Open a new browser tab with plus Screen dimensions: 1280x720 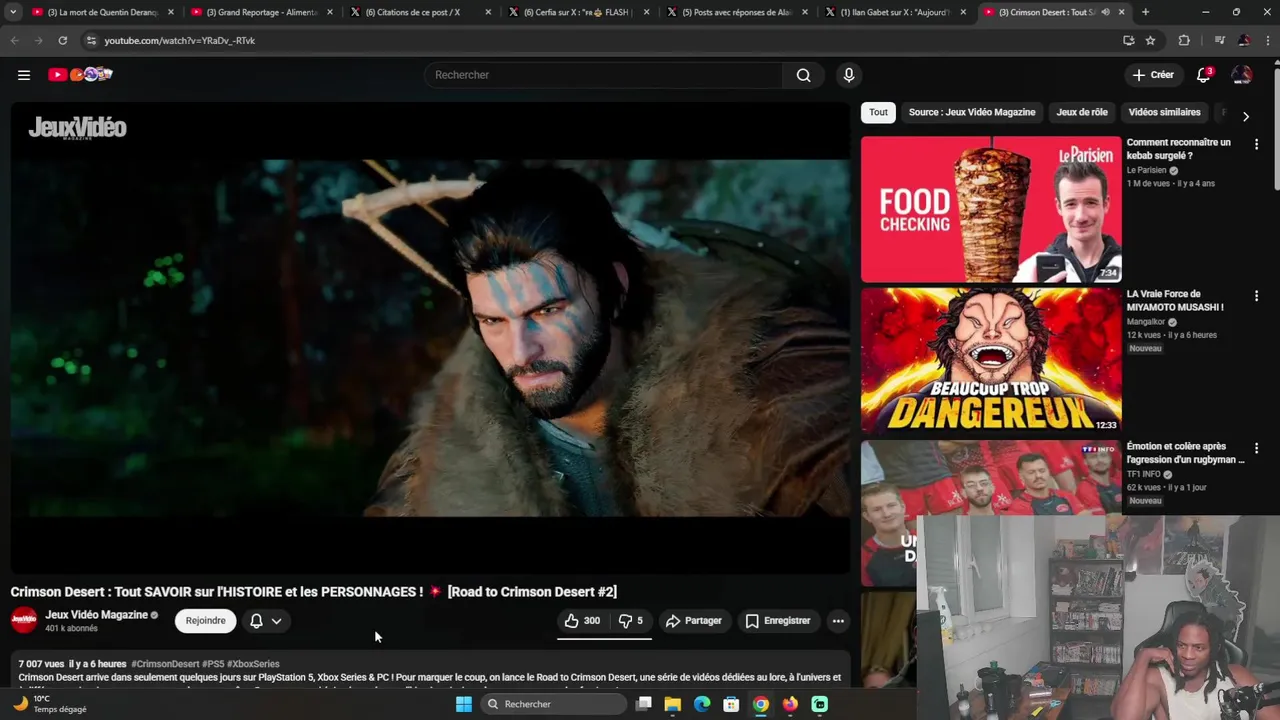pos(1145,12)
